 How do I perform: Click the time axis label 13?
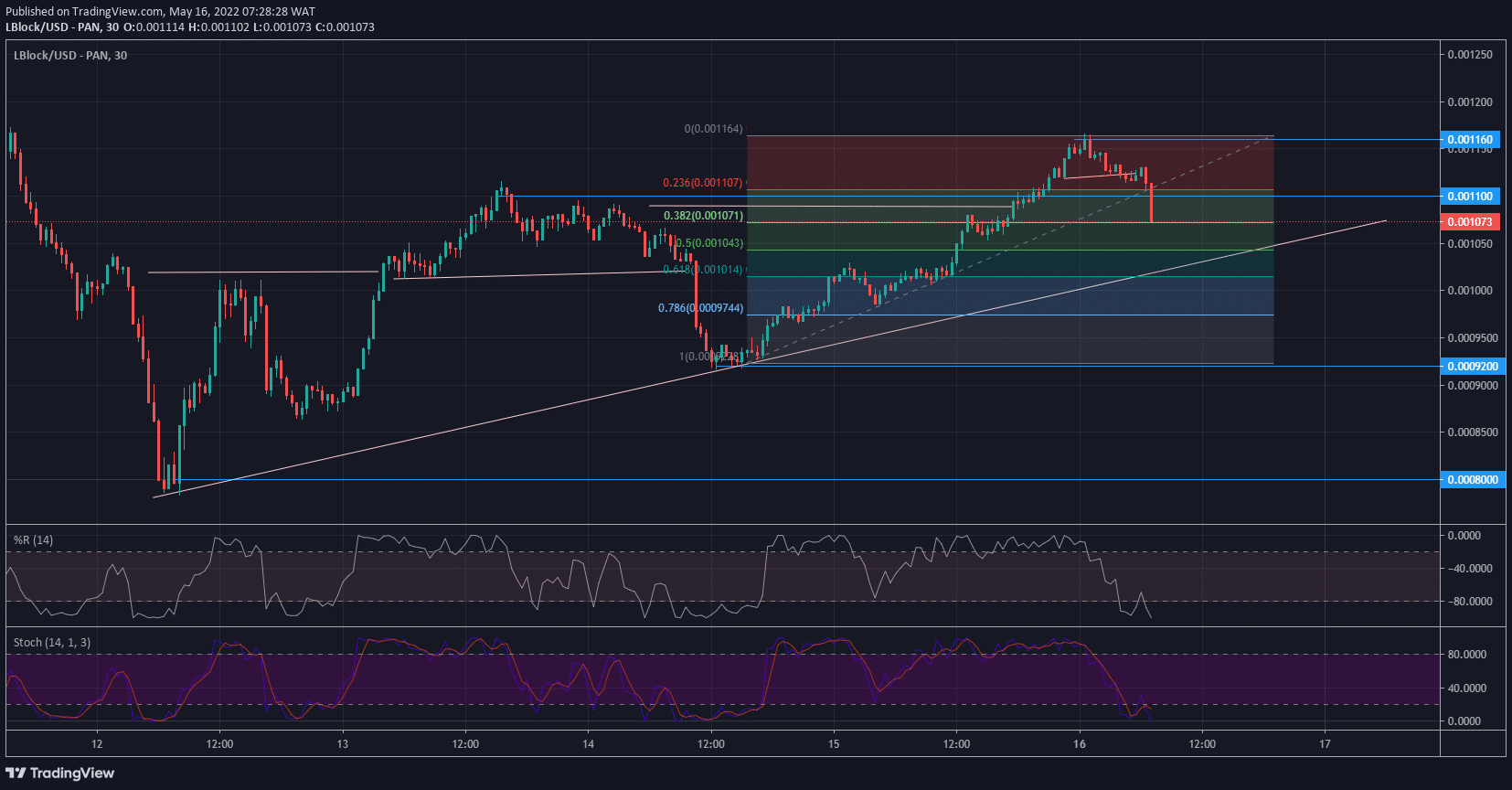click(342, 744)
